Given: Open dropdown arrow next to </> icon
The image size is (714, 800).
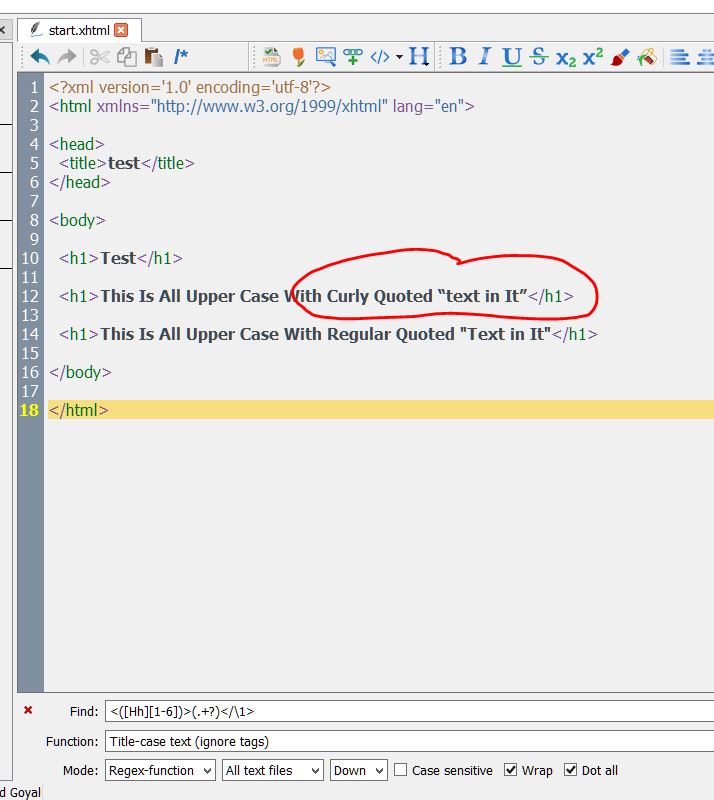Looking at the screenshot, I should (399, 57).
